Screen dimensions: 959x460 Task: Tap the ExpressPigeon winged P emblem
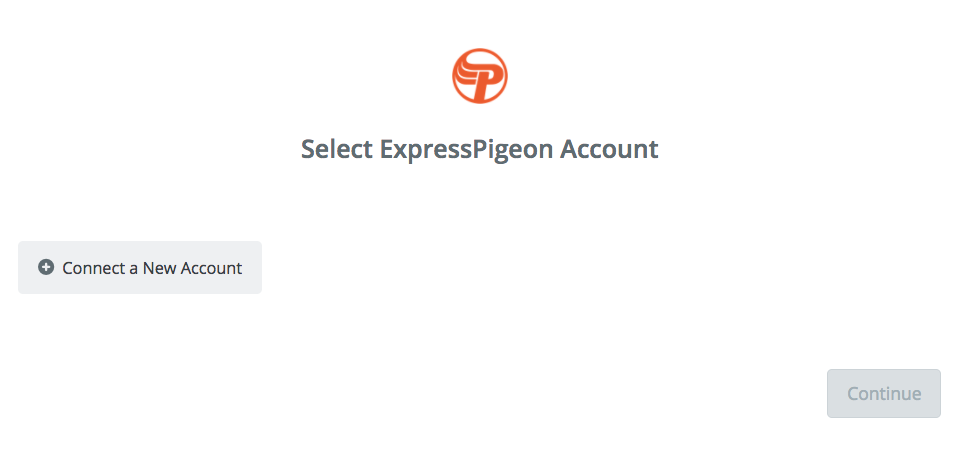coord(480,76)
